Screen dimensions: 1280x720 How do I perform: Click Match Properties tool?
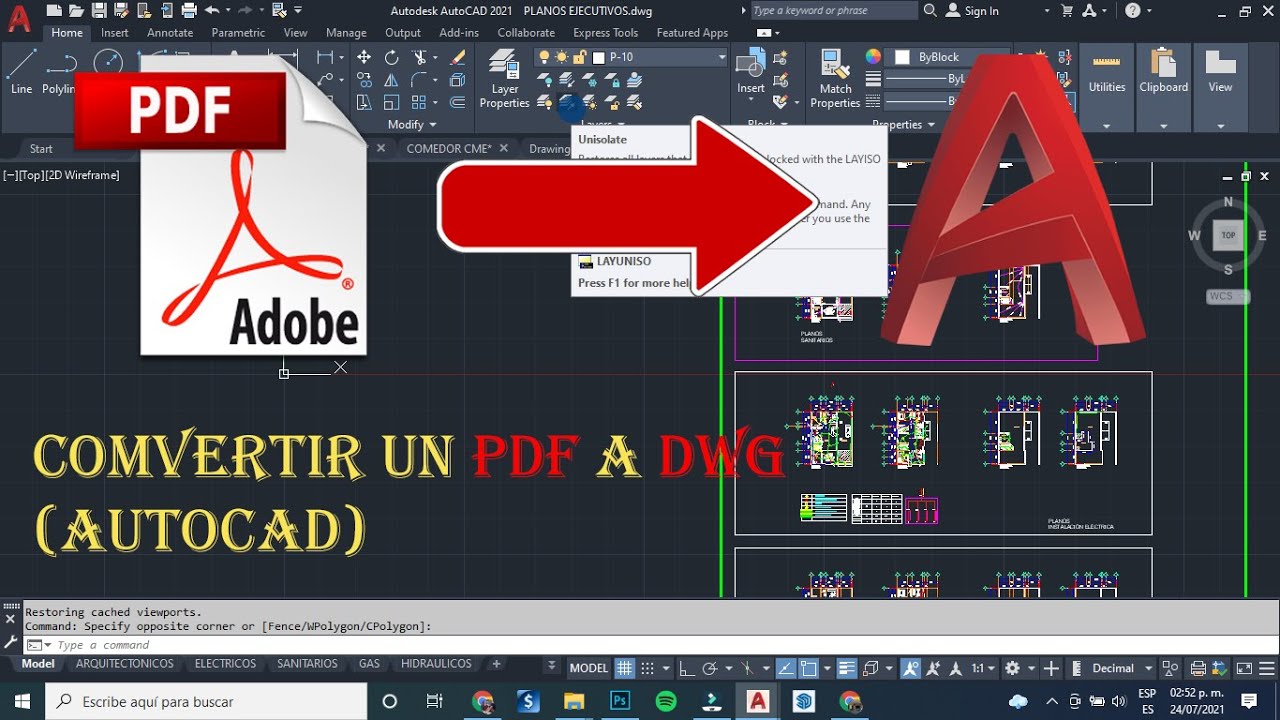835,80
